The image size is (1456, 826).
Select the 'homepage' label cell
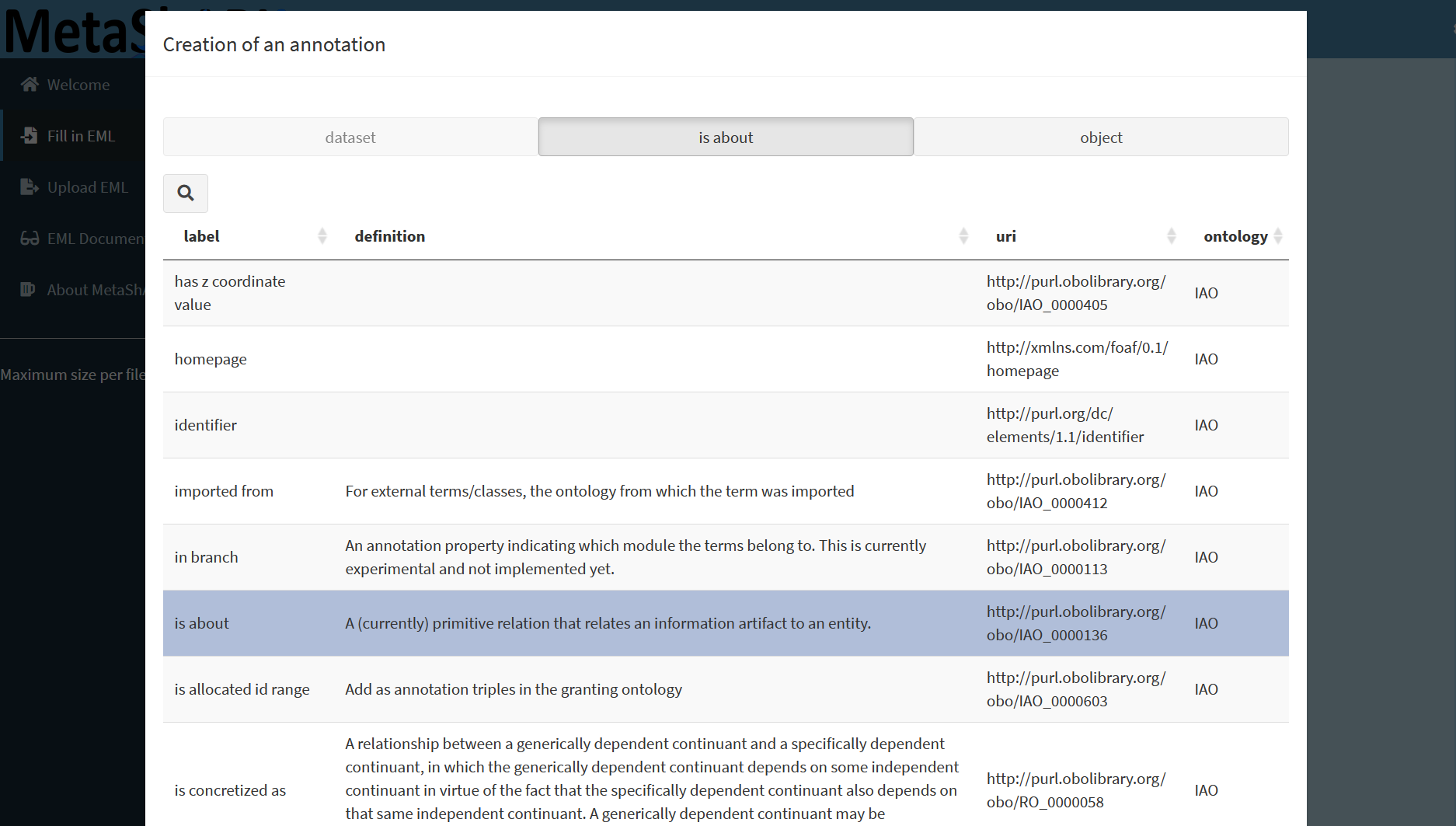[249, 359]
